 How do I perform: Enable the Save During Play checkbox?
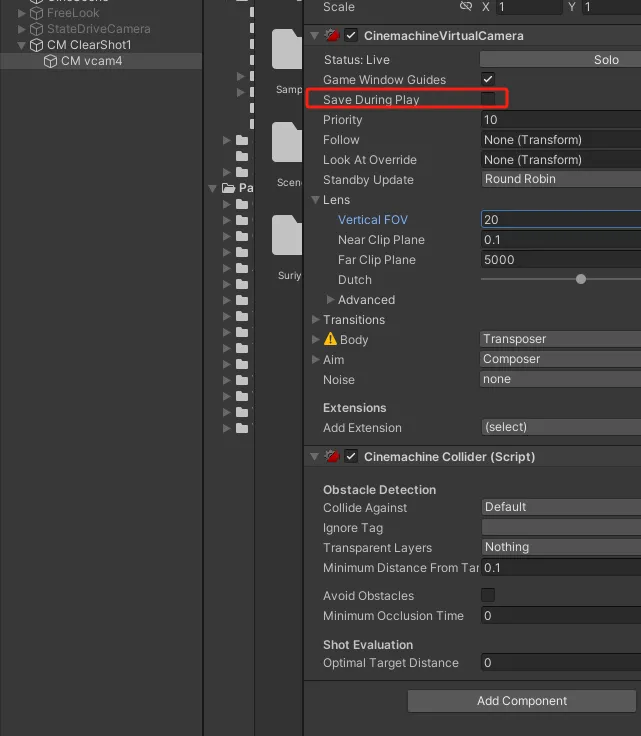(488, 99)
